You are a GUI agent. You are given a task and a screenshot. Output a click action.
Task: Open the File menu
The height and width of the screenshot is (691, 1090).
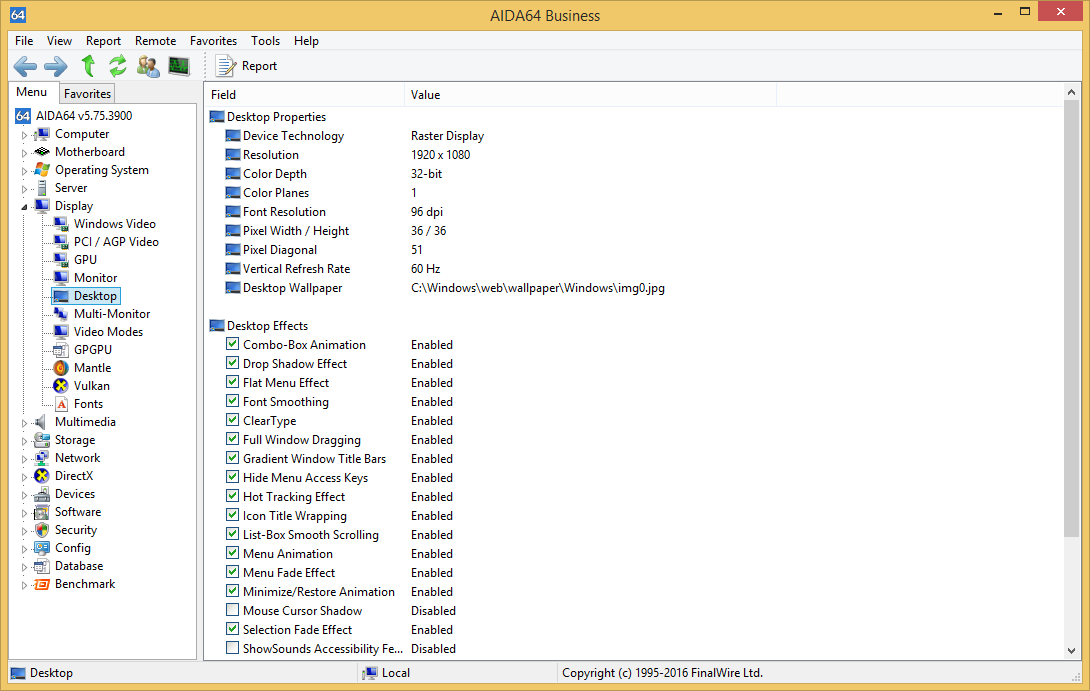[x=24, y=41]
